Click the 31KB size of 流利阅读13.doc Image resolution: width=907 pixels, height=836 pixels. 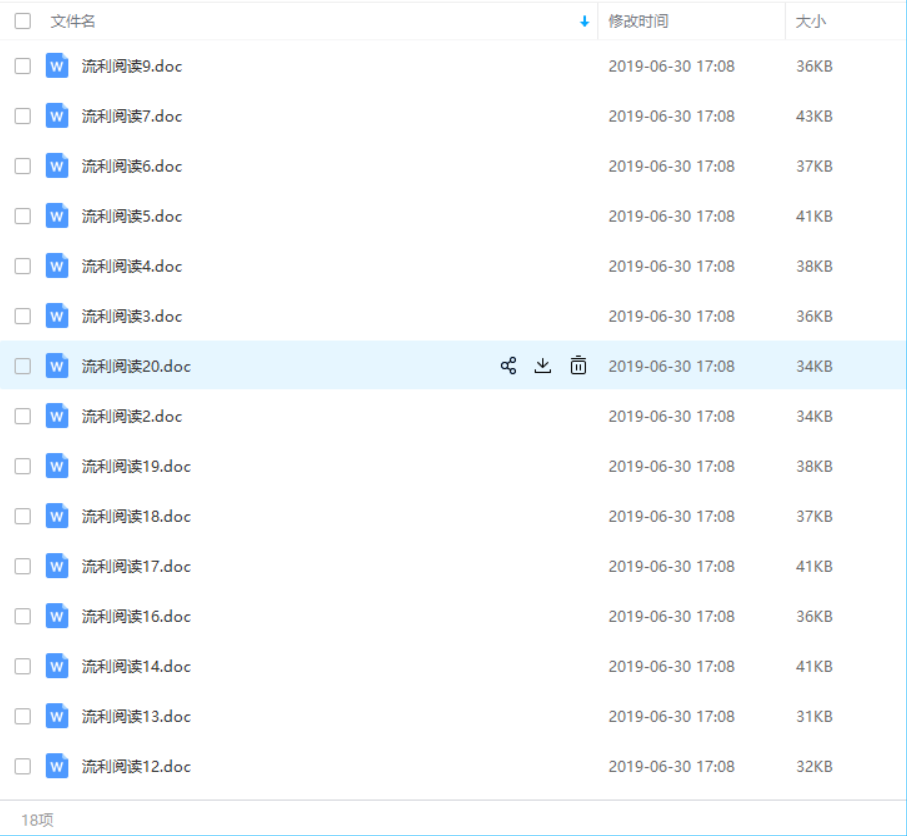click(814, 716)
